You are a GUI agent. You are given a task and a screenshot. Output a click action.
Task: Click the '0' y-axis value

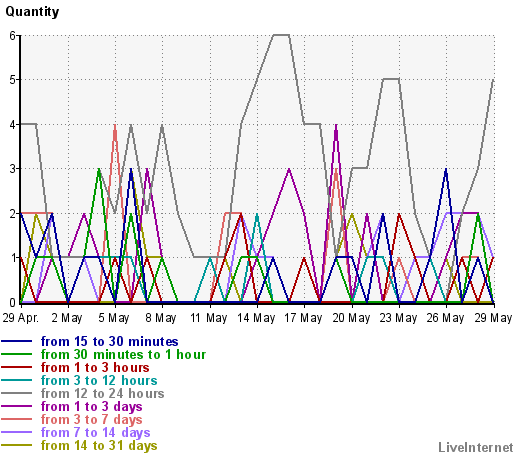[13, 303]
